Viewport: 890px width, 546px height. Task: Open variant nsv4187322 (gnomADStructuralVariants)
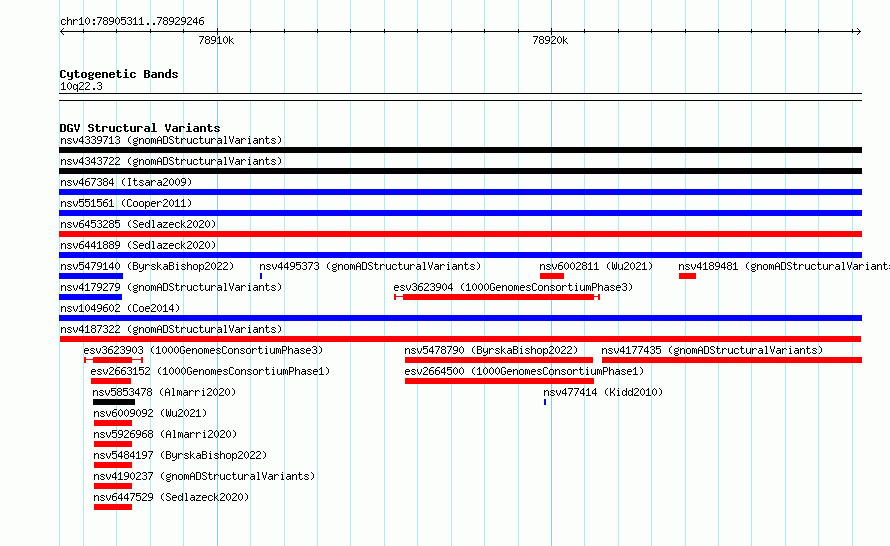point(171,329)
